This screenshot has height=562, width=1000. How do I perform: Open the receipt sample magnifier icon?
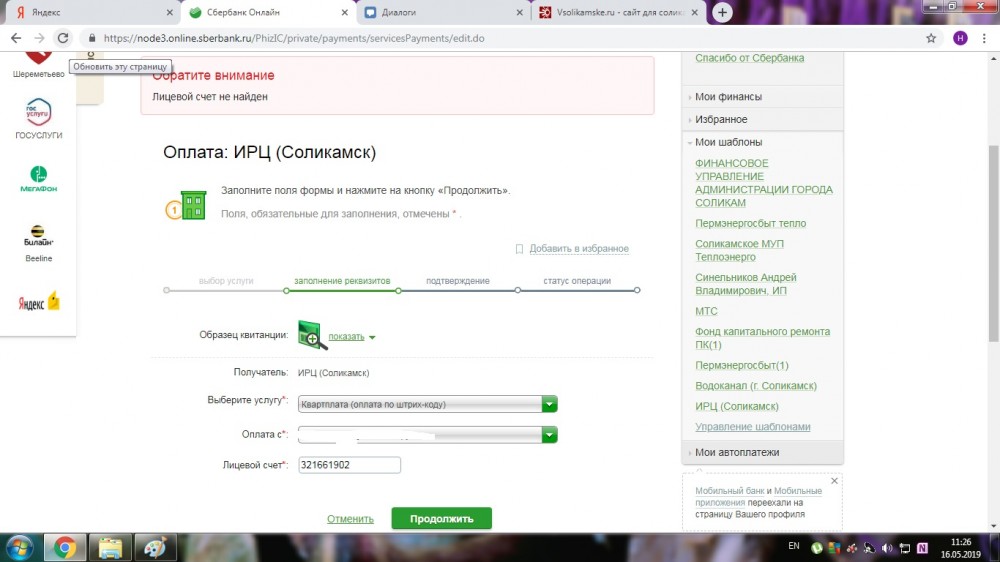[x=312, y=335]
